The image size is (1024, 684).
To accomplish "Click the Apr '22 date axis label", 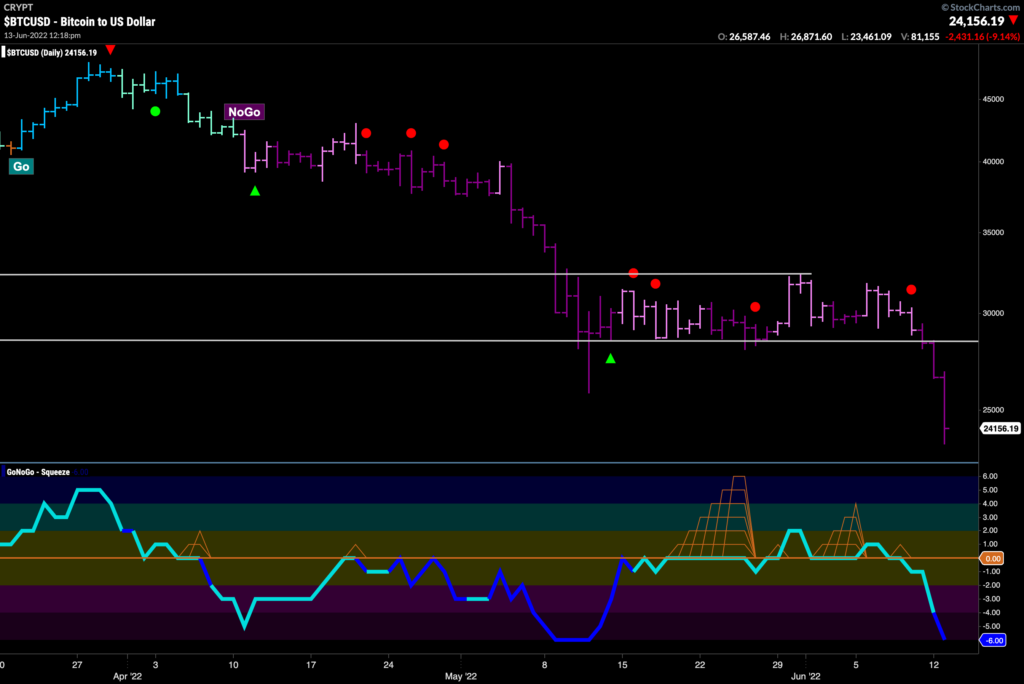I will pos(127,676).
